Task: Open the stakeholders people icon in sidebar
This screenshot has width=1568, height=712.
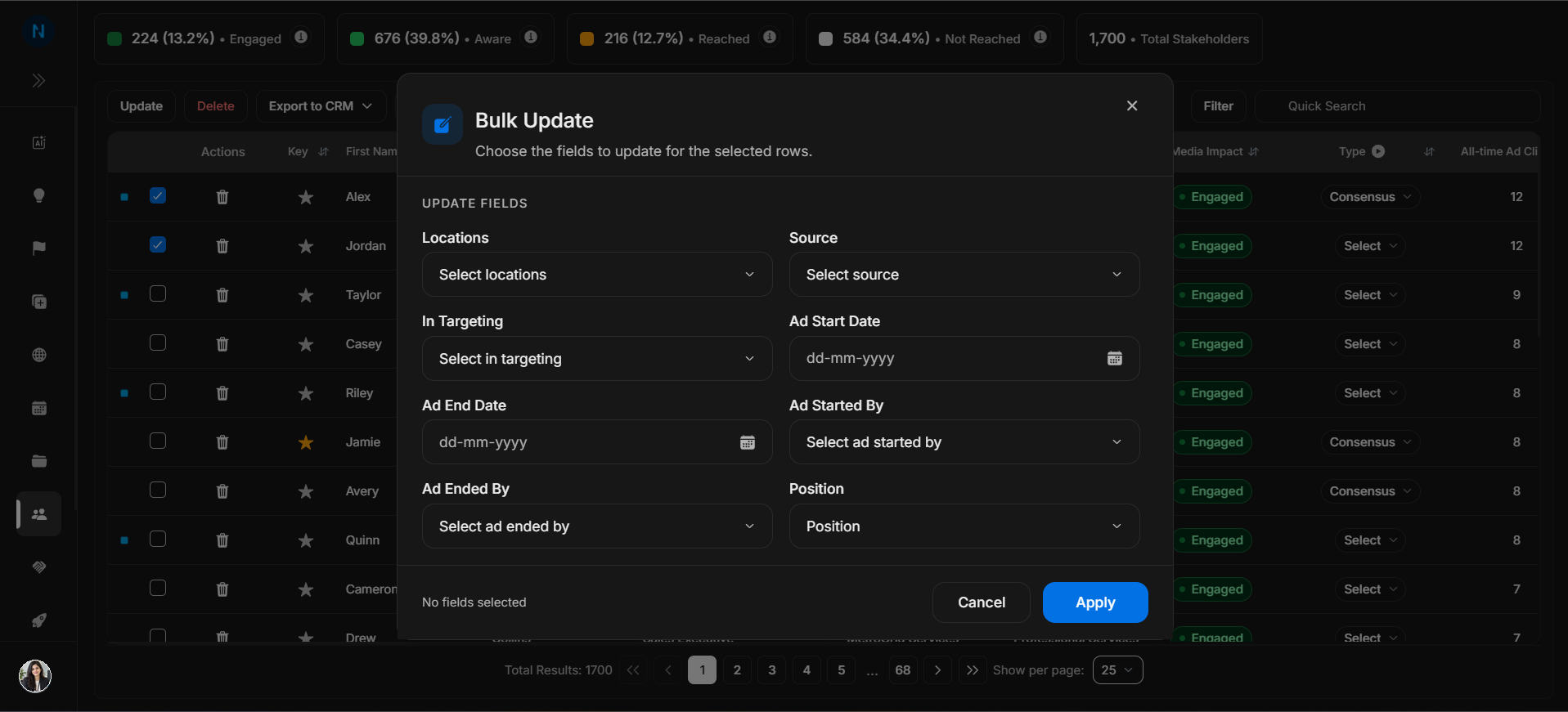Action: point(38,514)
